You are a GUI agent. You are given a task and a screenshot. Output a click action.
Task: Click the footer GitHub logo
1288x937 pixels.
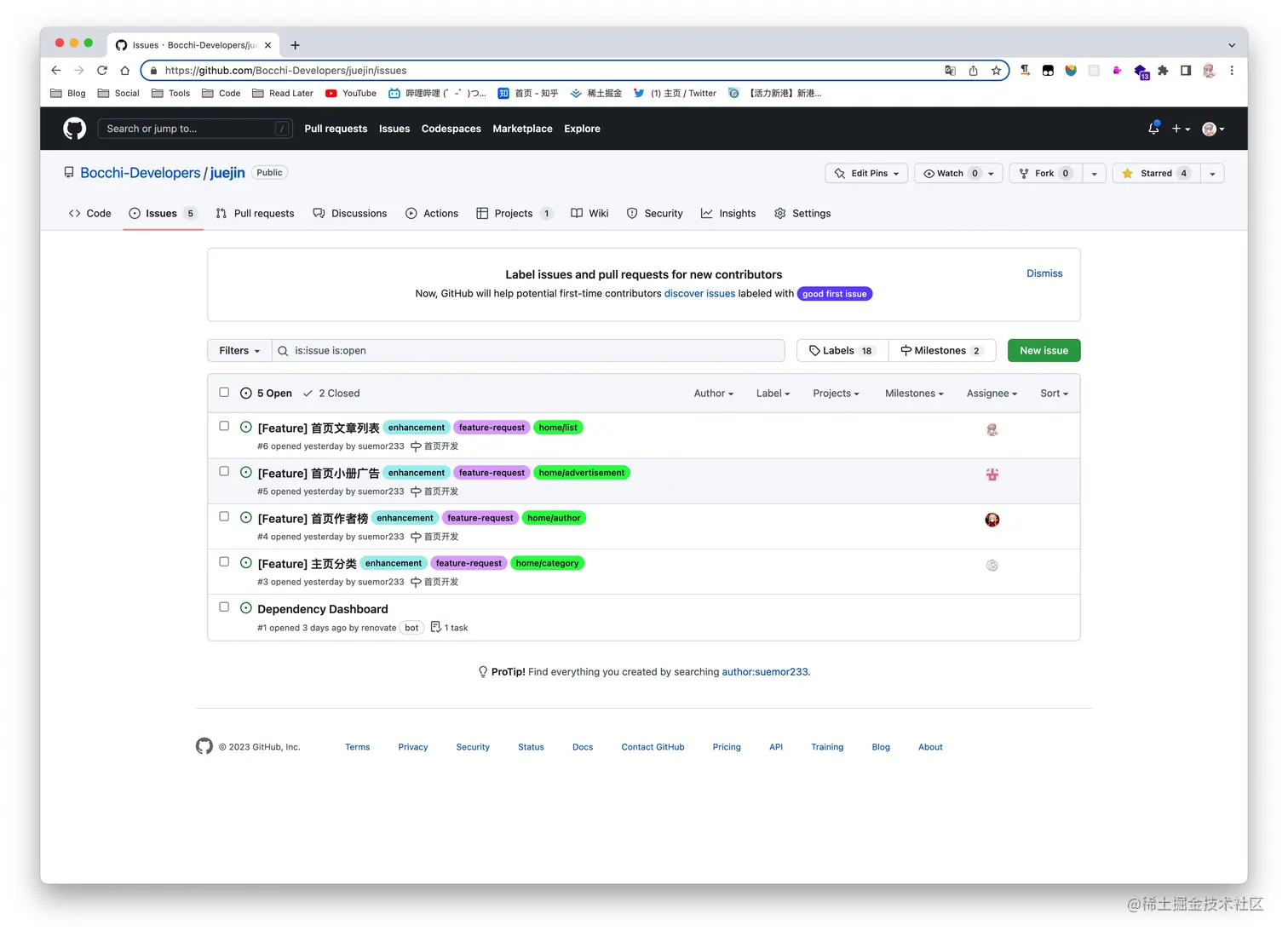click(x=204, y=746)
